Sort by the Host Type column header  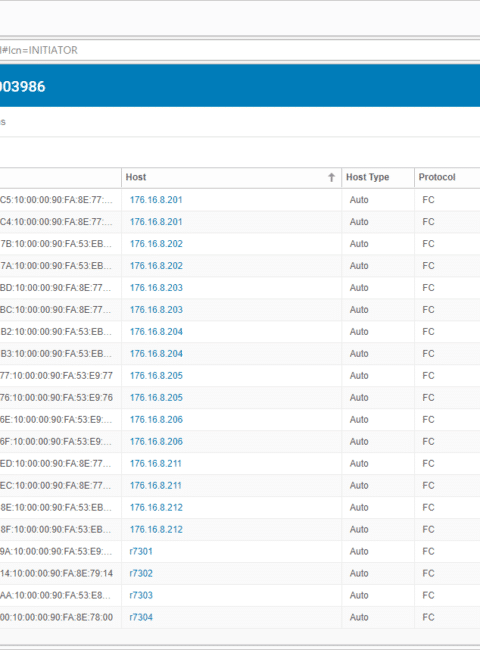(367, 177)
